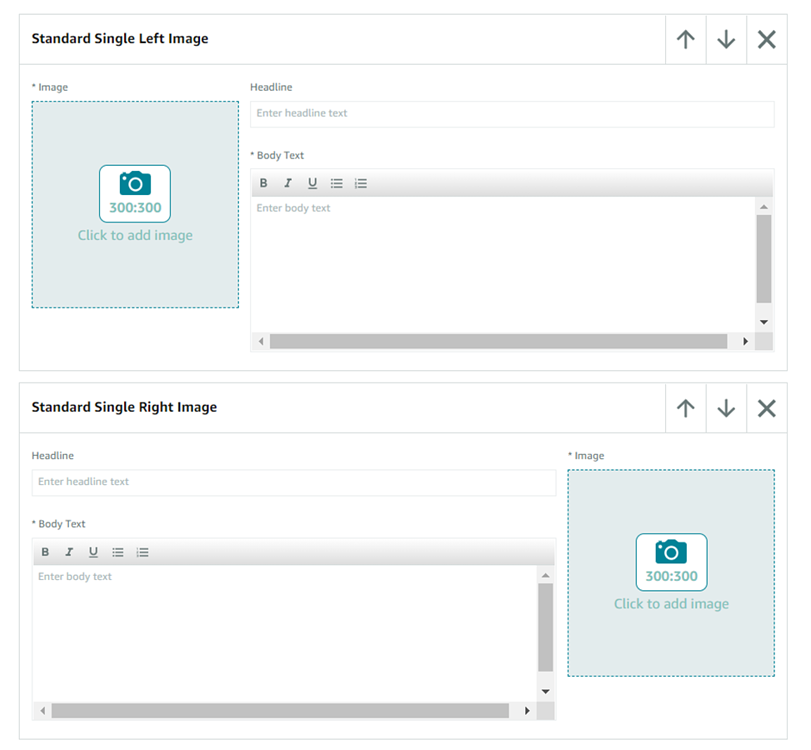Image resolution: width=811 pixels, height=750 pixels.
Task: Toggle underline in Left Image body text toolbar
Action: point(312,184)
